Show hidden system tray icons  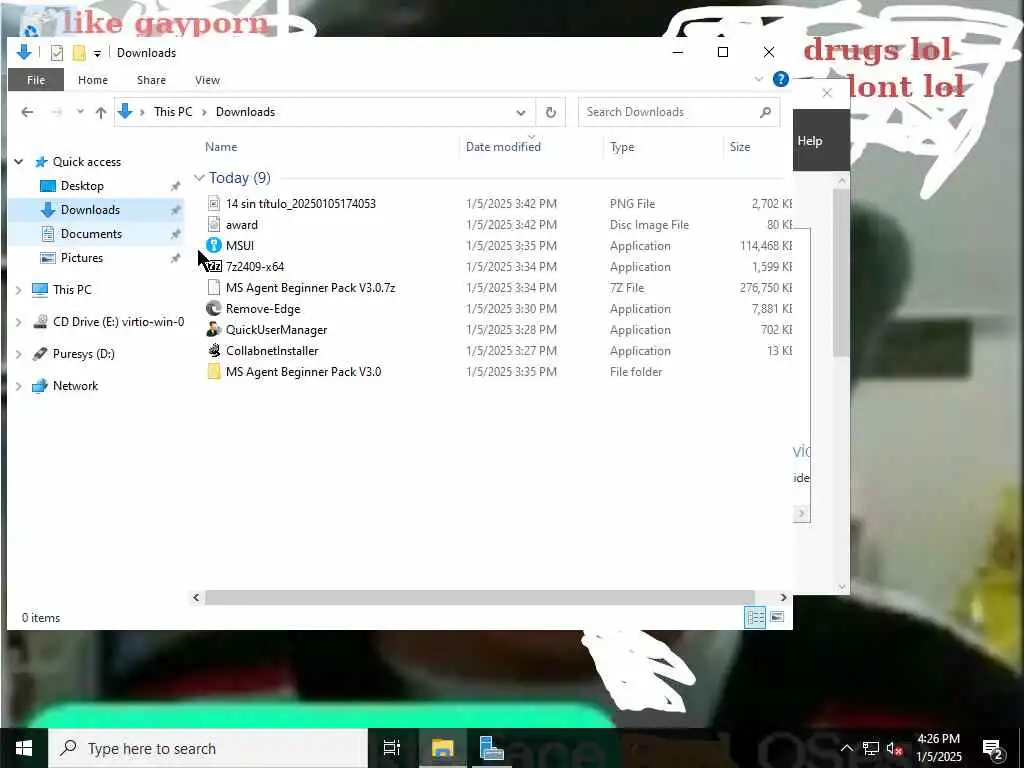click(x=846, y=748)
